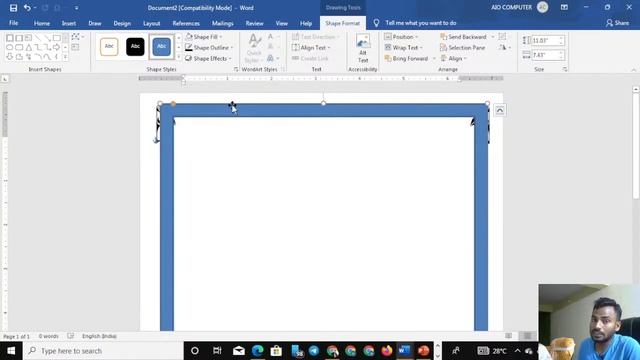The width and height of the screenshot is (640, 360).
Task: Click Tell me what you want to do
Action: (x=421, y=23)
